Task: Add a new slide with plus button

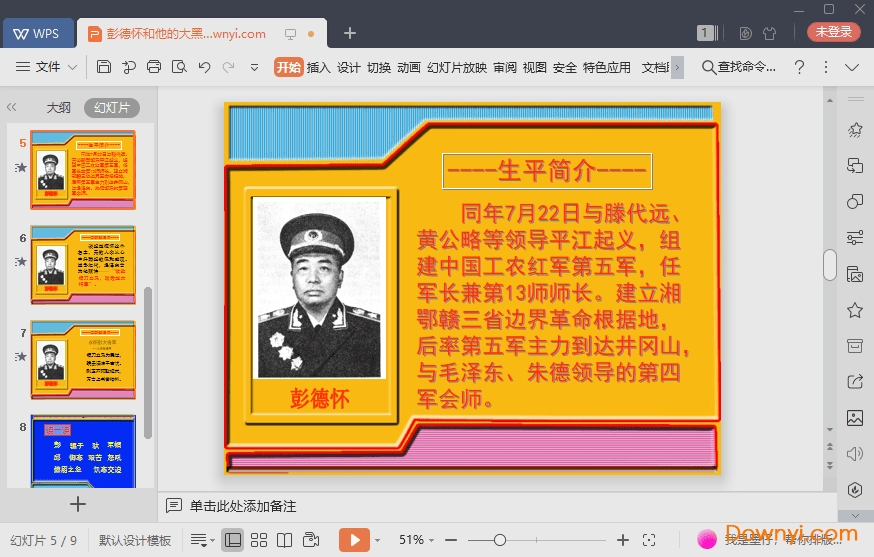Action: [78, 504]
